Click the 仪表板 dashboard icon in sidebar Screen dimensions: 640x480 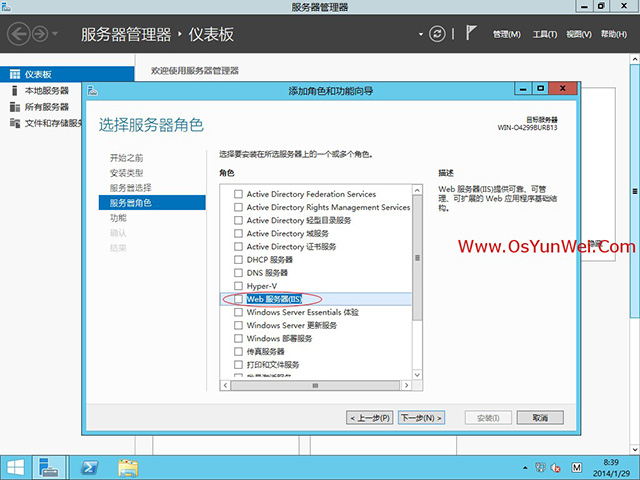pyautogui.click(x=15, y=74)
